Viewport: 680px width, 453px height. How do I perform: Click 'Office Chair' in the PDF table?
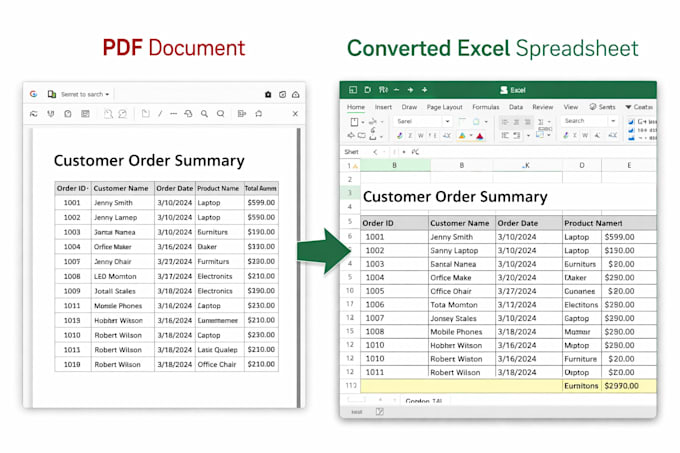click(219, 364)
